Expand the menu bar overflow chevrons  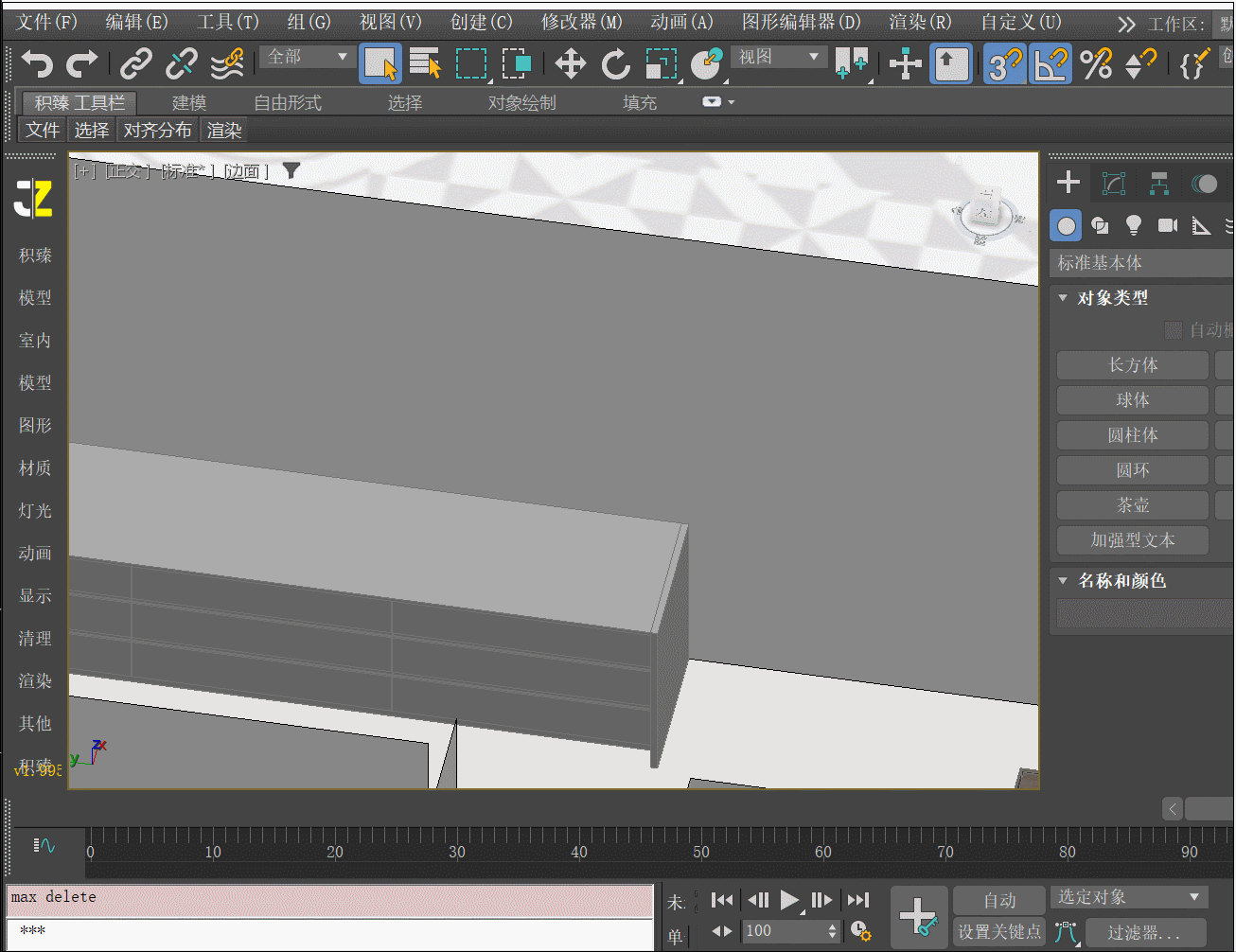(x=1126, y=24)
